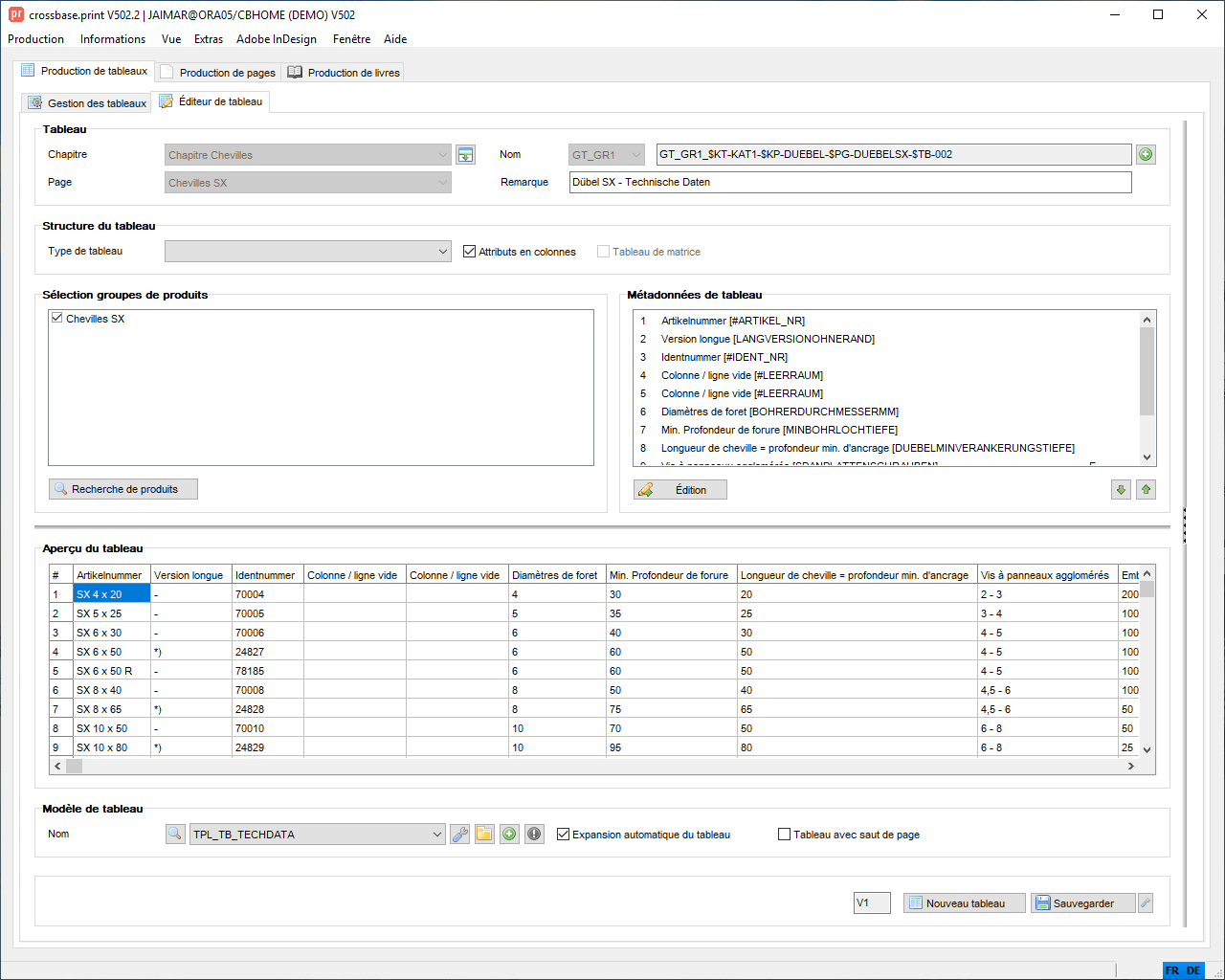The image size is (1225, 980).
Task: Move metadata entry up with green arrow
Action: [x=1146, y=490]
